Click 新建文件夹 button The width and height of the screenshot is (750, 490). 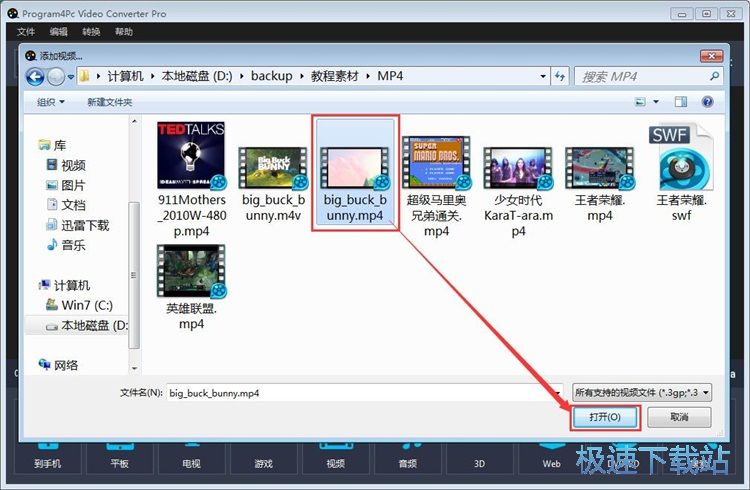(110, 102)
